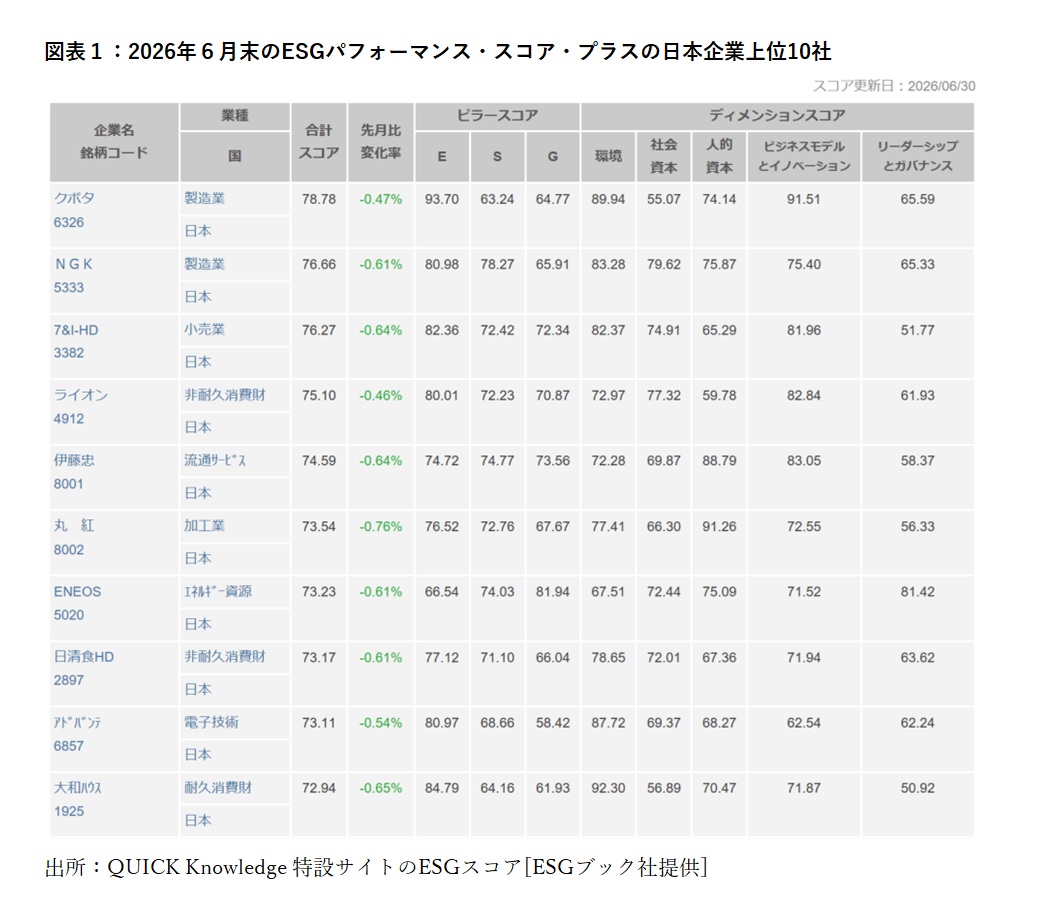Click the 企業名 銘柄コード header
The height and width of the screenshot is (919, 1037).
[x=114, y=142]
